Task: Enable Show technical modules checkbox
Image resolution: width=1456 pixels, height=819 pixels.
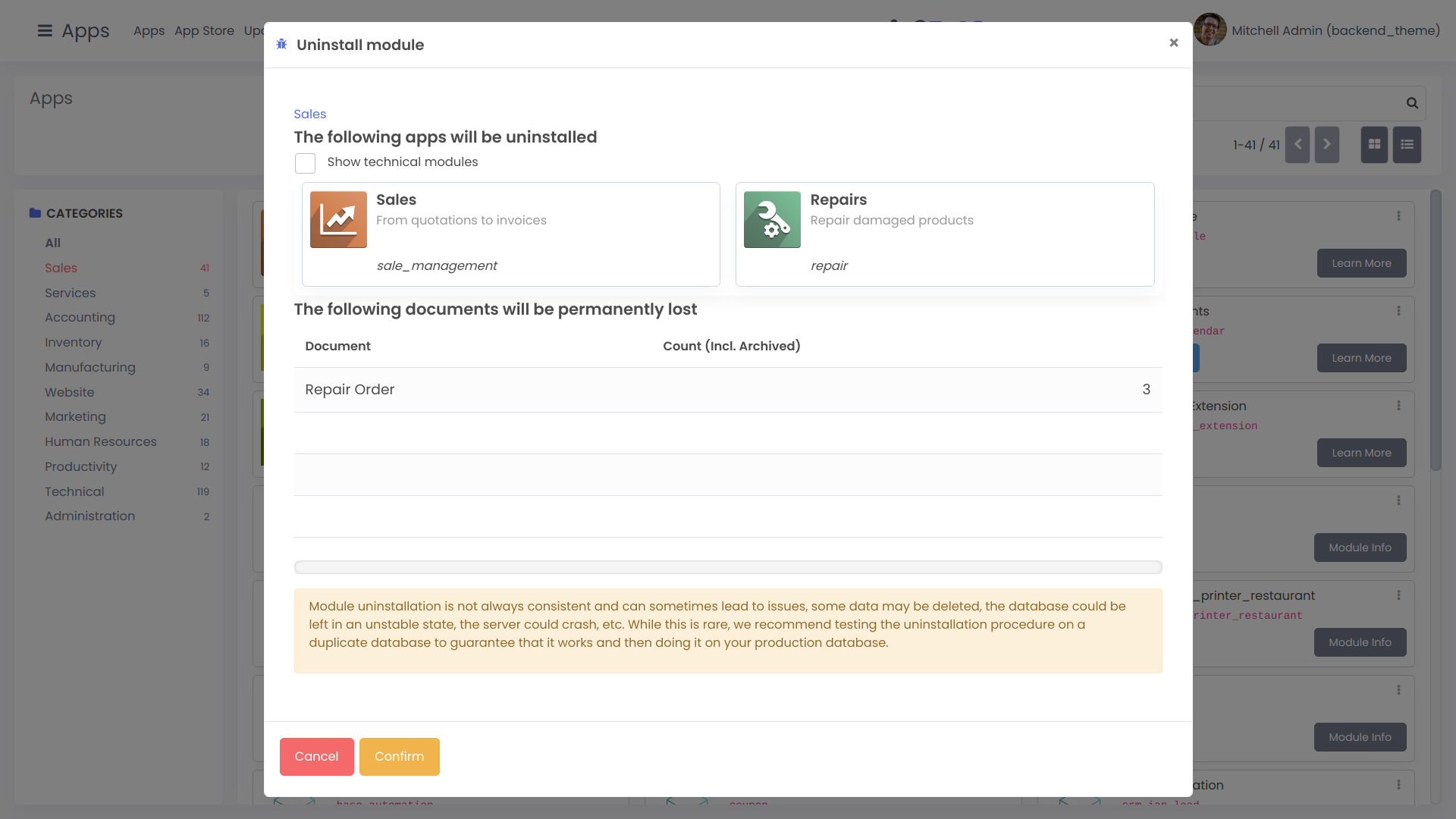Action: tap(305, 163)
